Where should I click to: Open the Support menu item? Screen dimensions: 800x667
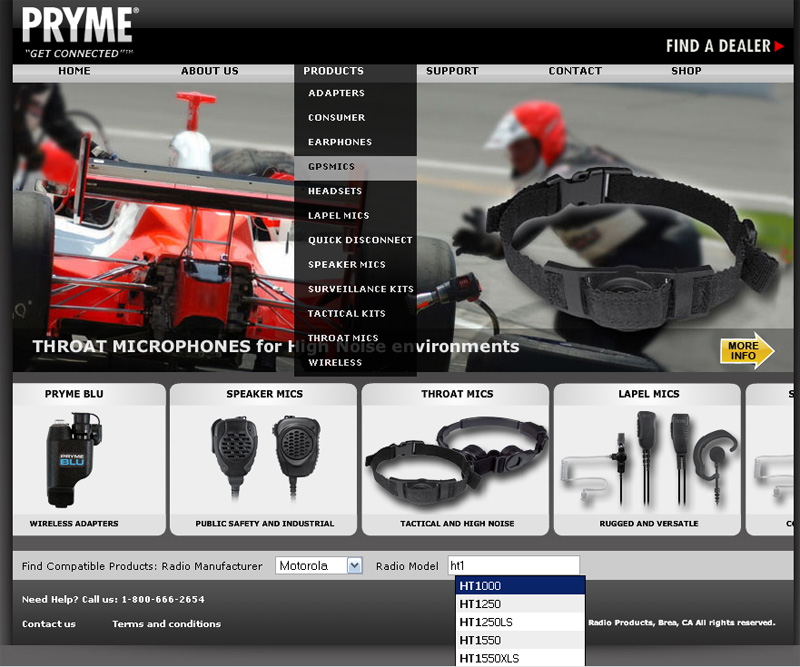click(452, 71)
